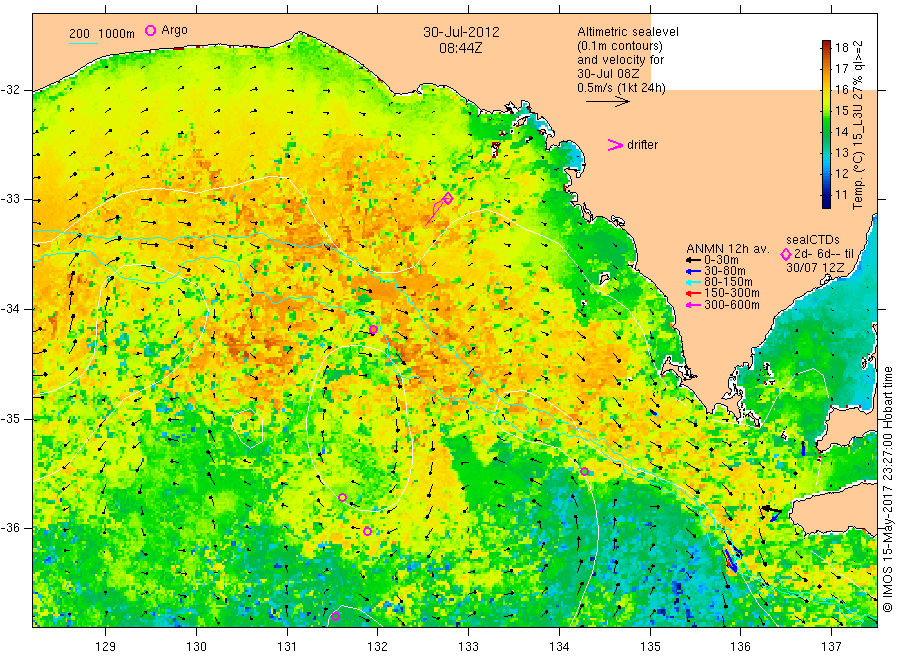The image size is (900, 660).
Task: Select the red 150-300m arrow in legend
Action: coord(693,293)
